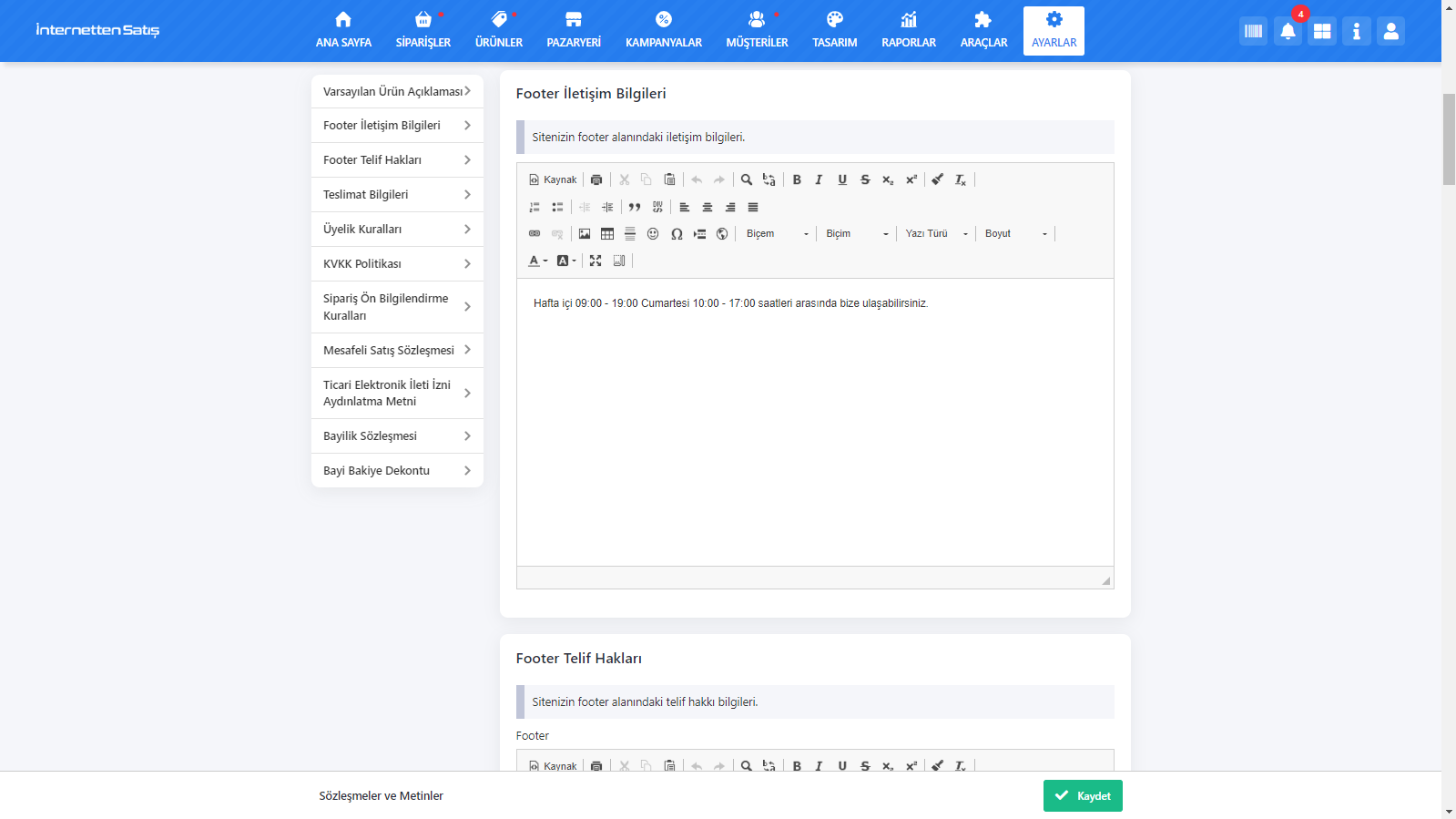Screen dimensions: 1456x819
Task: Open KVKK Politikası in the sidebar
Action: (397, 264)
